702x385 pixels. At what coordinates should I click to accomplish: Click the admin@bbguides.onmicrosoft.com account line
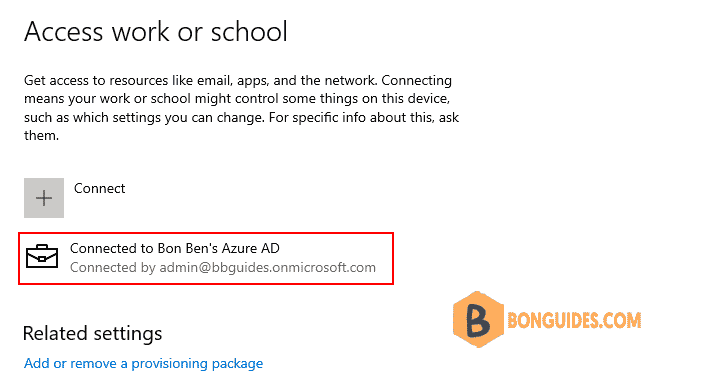tap(223, 267)
